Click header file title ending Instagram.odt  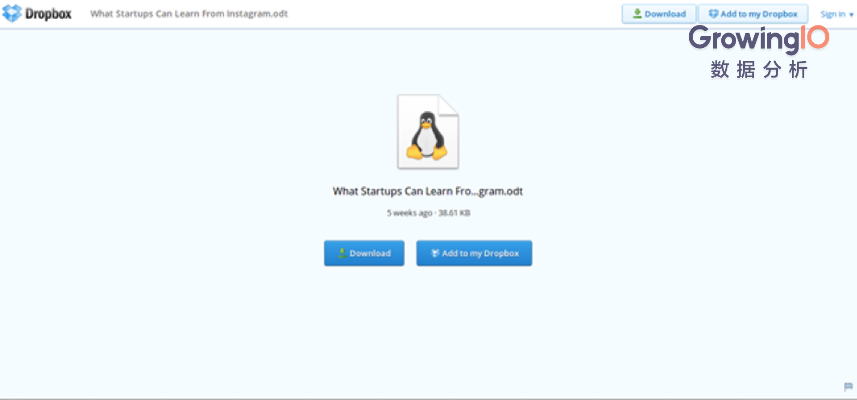tap(189, 14)
